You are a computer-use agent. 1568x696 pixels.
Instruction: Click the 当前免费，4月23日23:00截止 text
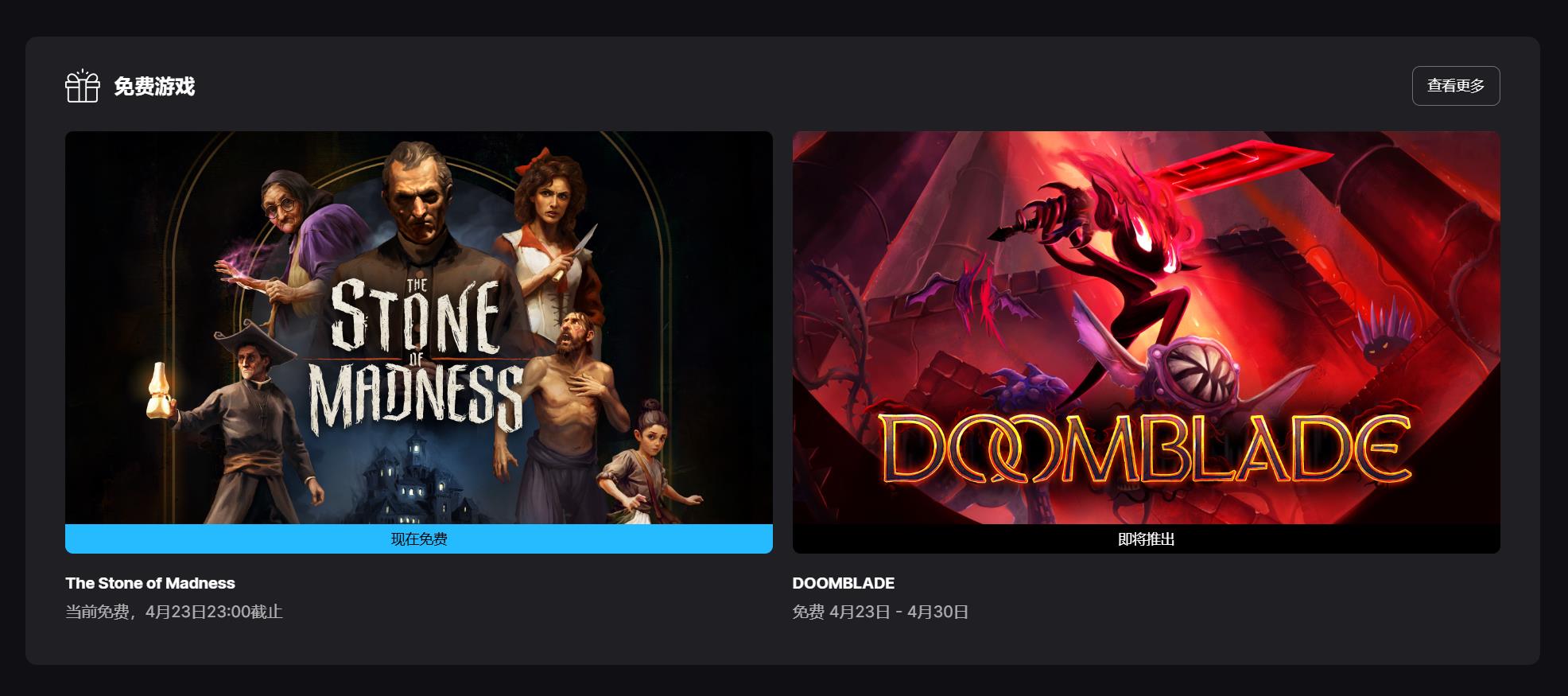pos(174,612)
